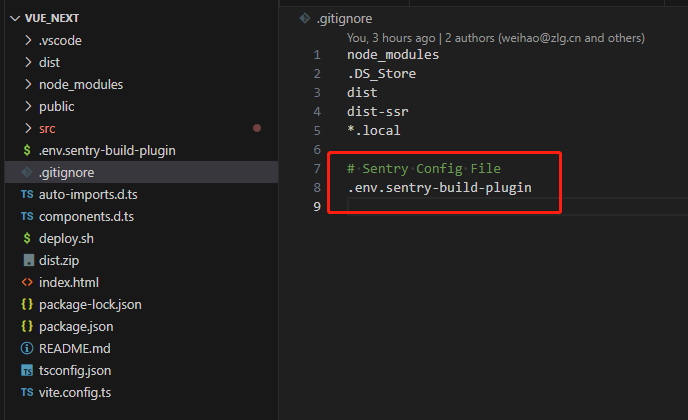Click the dollar icon beside .env.sentry-build-plugin
Screen dimensions: 688x420
(x=27, y=150)
